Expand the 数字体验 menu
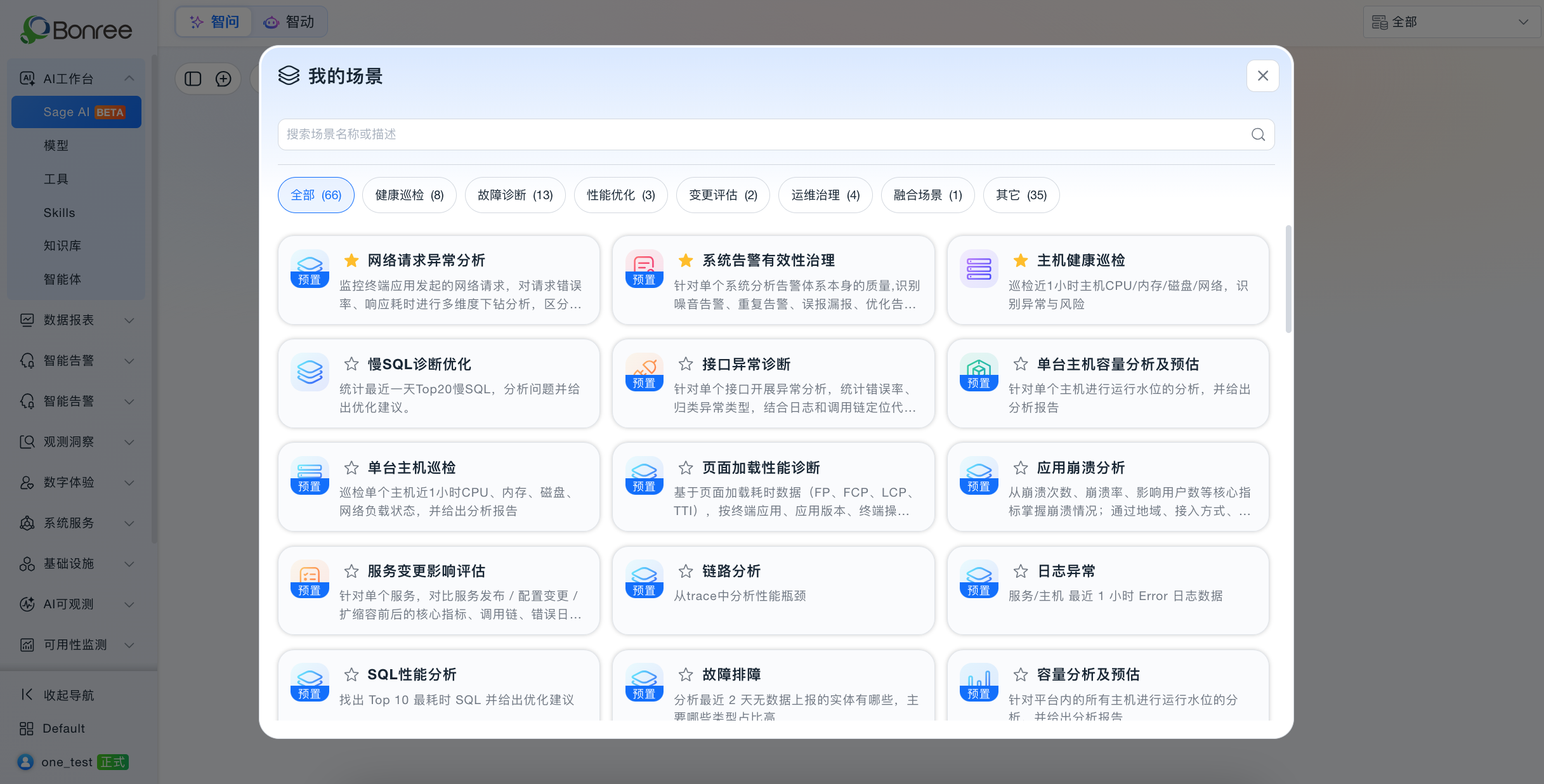The width and height of the screenshot is (1544, 784). (129, 483)
